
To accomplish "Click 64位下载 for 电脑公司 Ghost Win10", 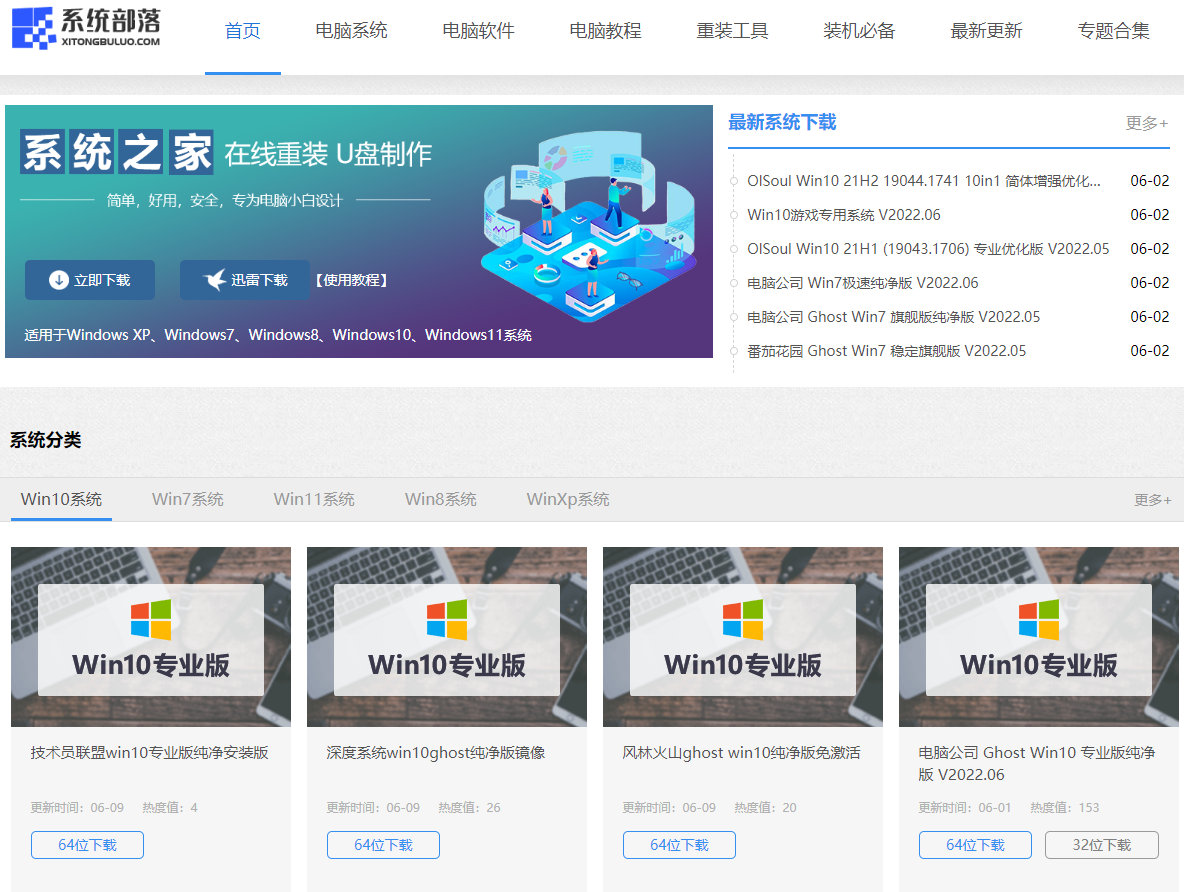I will [x=976, y=845].
